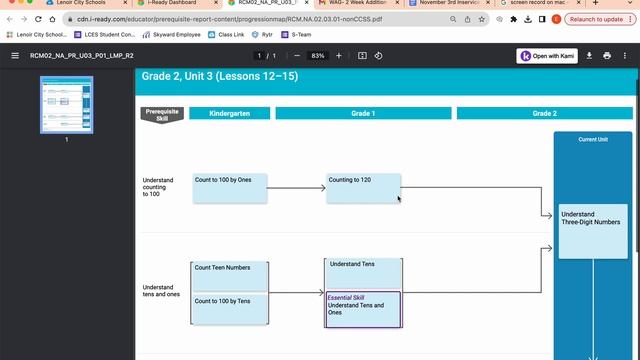Screen dimensions: 640x360
Task: Click the 83% zoom level field
Action: click(x=318, y=56)
